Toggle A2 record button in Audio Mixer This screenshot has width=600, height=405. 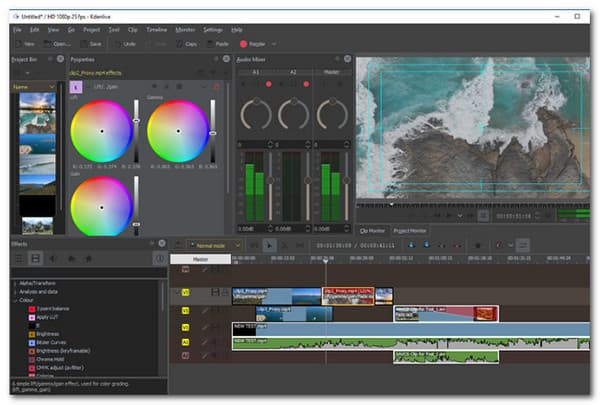tap(306, 84)
